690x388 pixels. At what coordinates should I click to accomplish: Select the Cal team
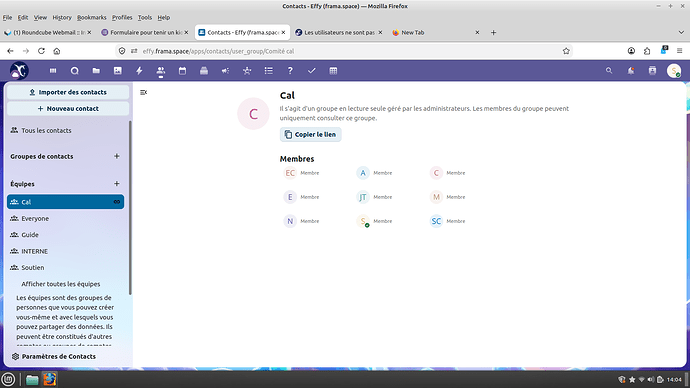[66, 202]
